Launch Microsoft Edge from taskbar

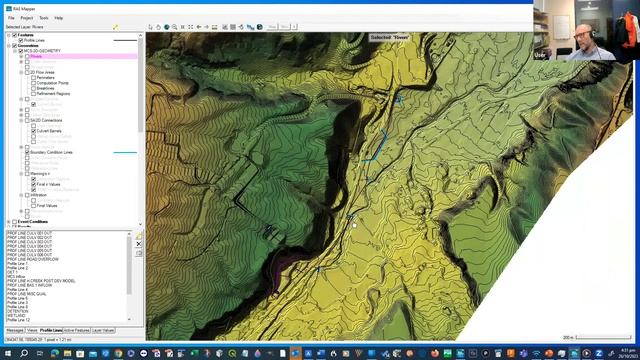55,353
